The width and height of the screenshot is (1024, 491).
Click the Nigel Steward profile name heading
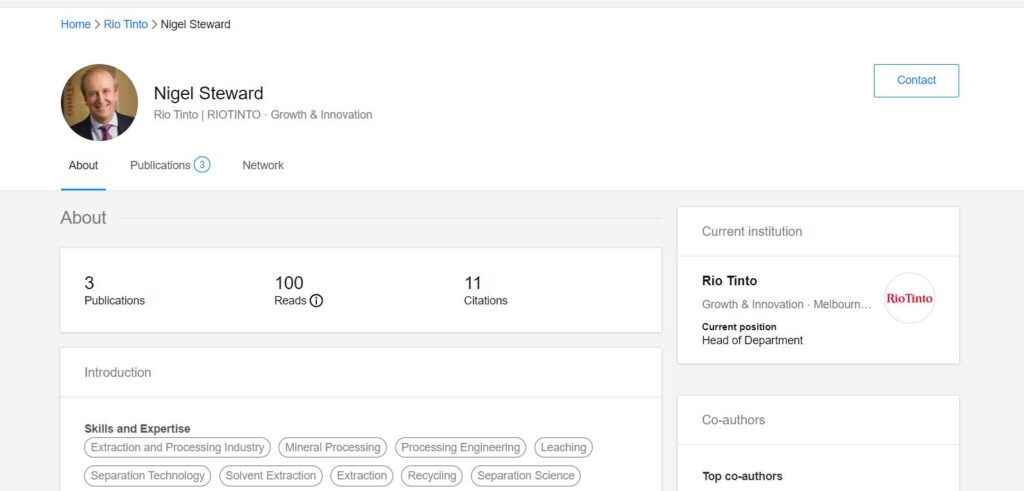pos(208,93)
